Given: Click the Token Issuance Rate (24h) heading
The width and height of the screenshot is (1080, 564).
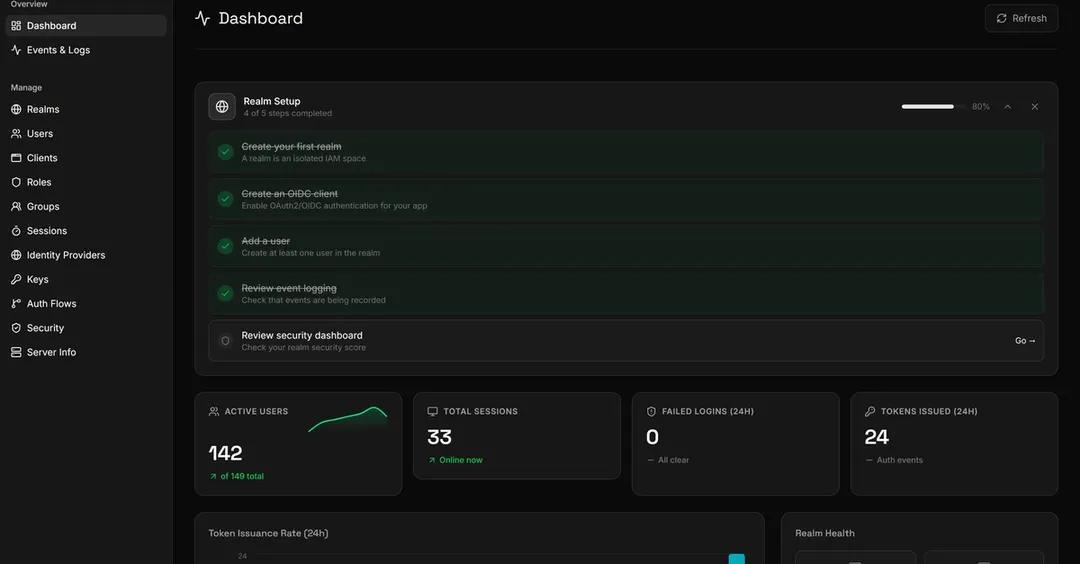Looking at the screenshot, I should click(268, 534).
